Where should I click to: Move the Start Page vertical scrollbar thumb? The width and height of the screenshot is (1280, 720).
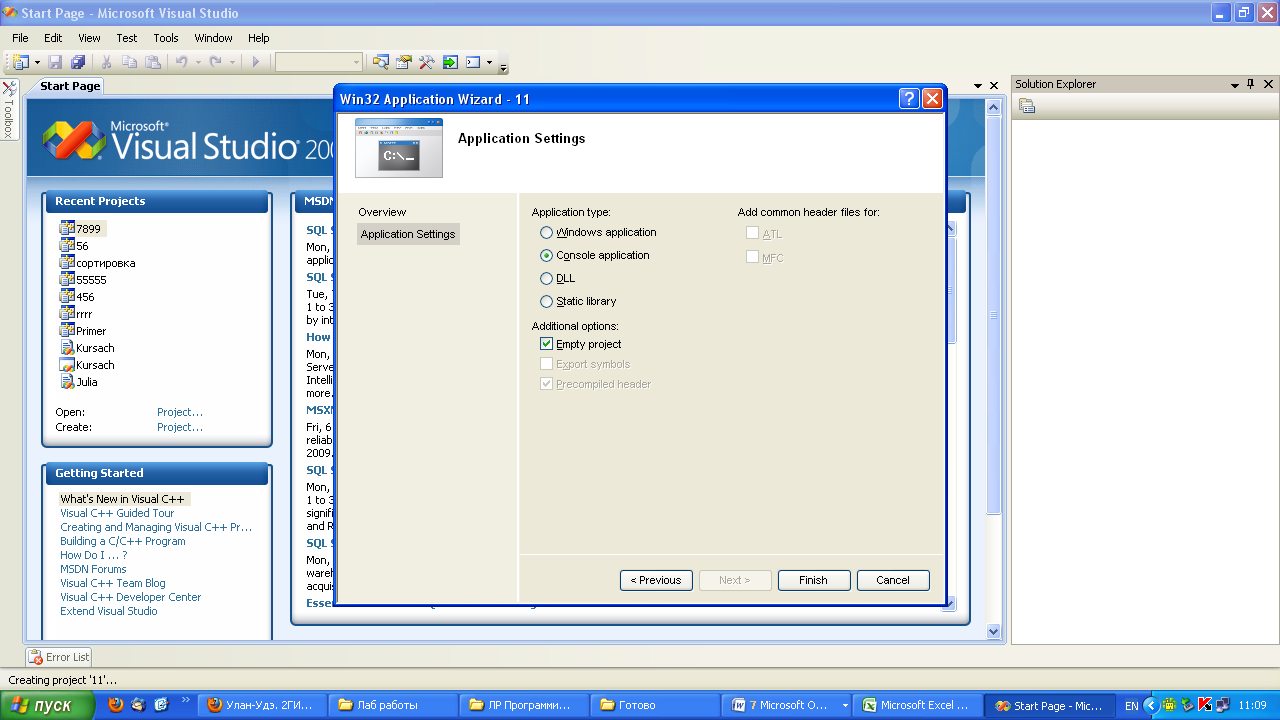coord(993,315)
